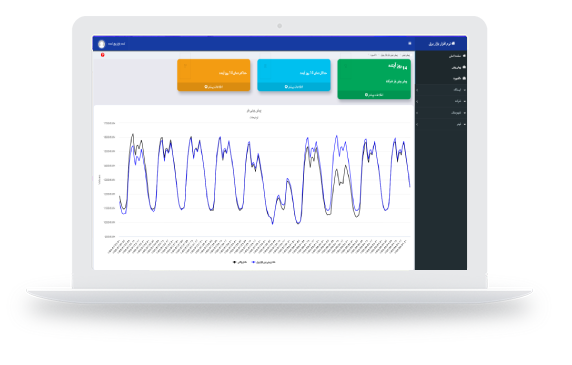Toggle the black series in the chart legend

click(240, 262)
